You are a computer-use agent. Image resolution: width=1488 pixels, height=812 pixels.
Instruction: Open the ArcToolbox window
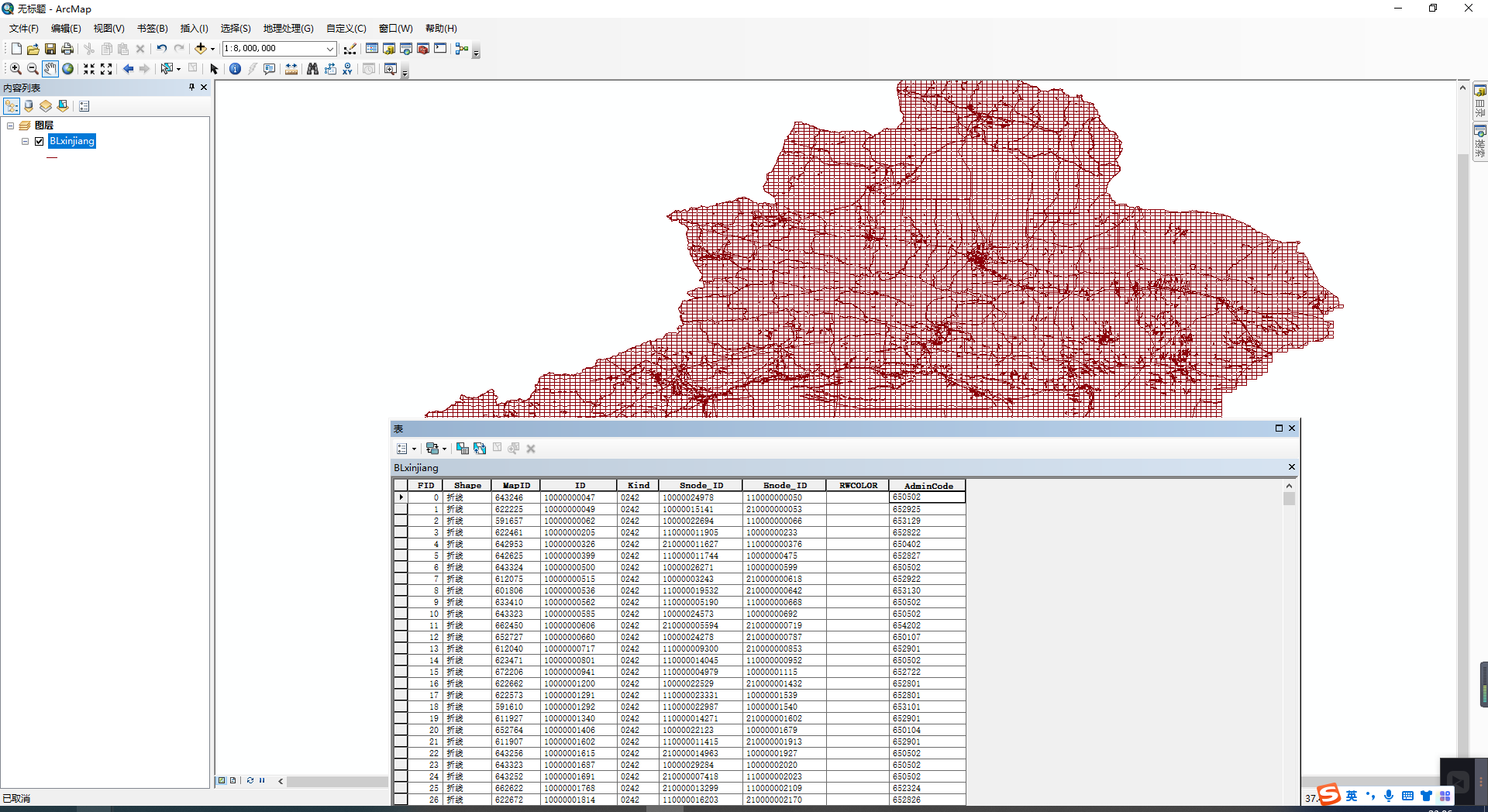tap(422, 48)
